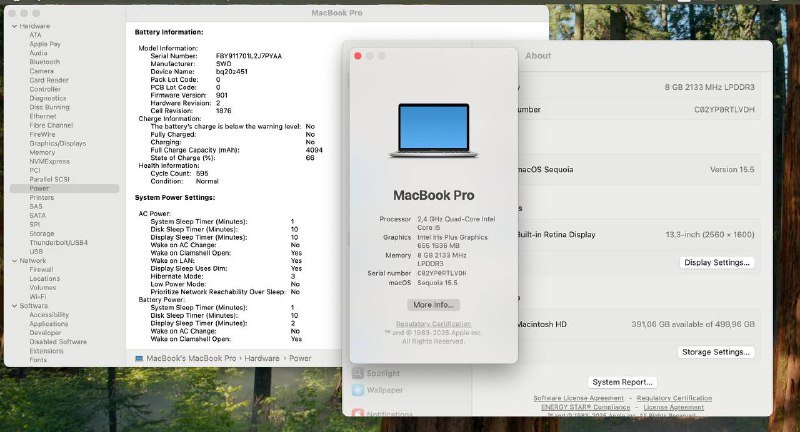Select SATA in the Hardware list
Image resolution: width=800 pixels, height=432 pixels.
click(x=37, y=216)
